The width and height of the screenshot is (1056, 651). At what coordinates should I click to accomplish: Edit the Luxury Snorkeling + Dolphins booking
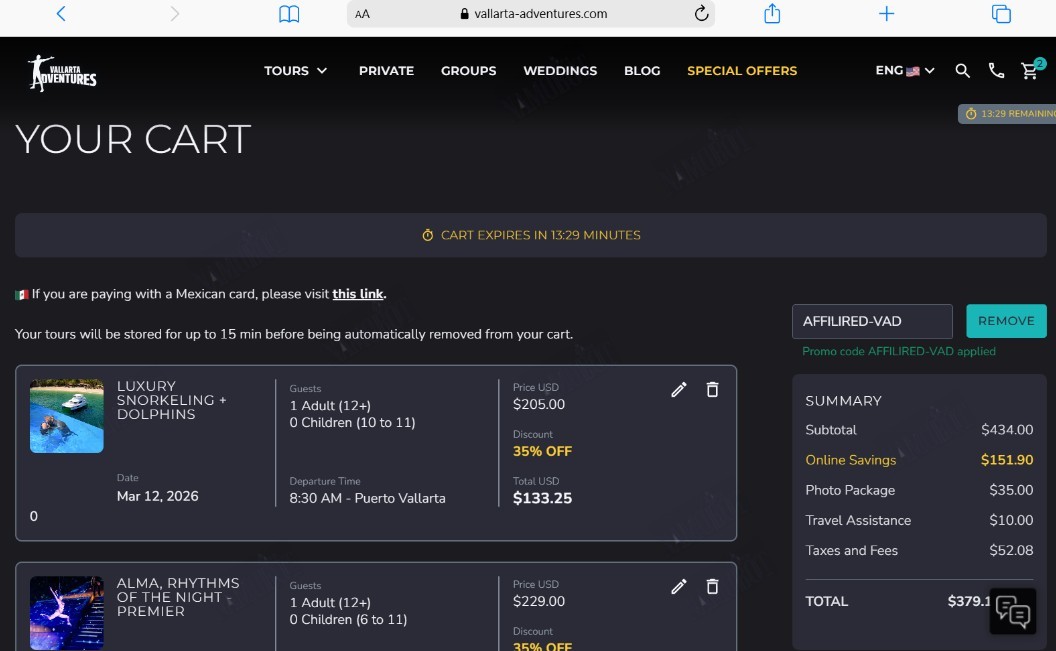click(x=679, y=390)
